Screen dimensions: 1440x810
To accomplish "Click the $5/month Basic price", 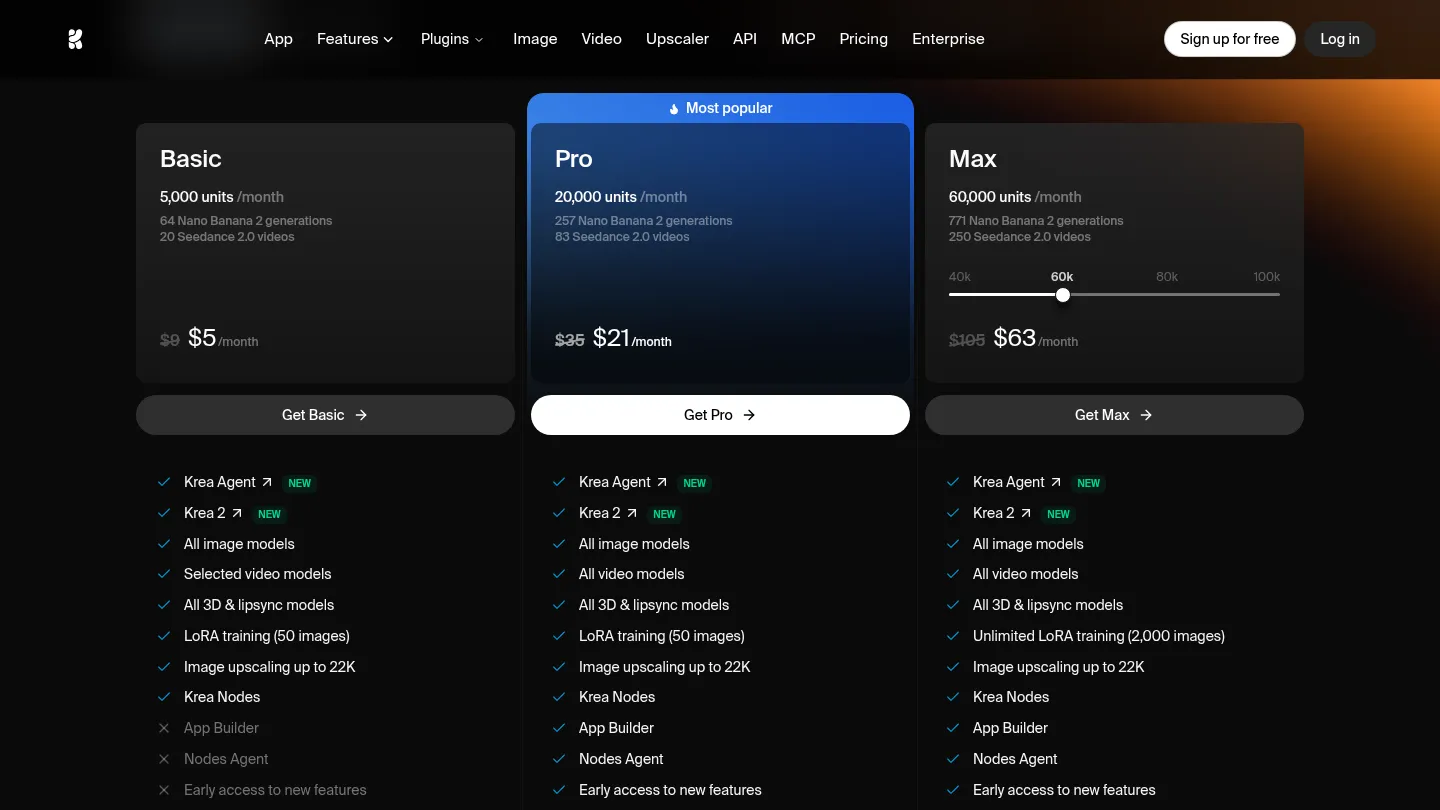I will (223, 338).
